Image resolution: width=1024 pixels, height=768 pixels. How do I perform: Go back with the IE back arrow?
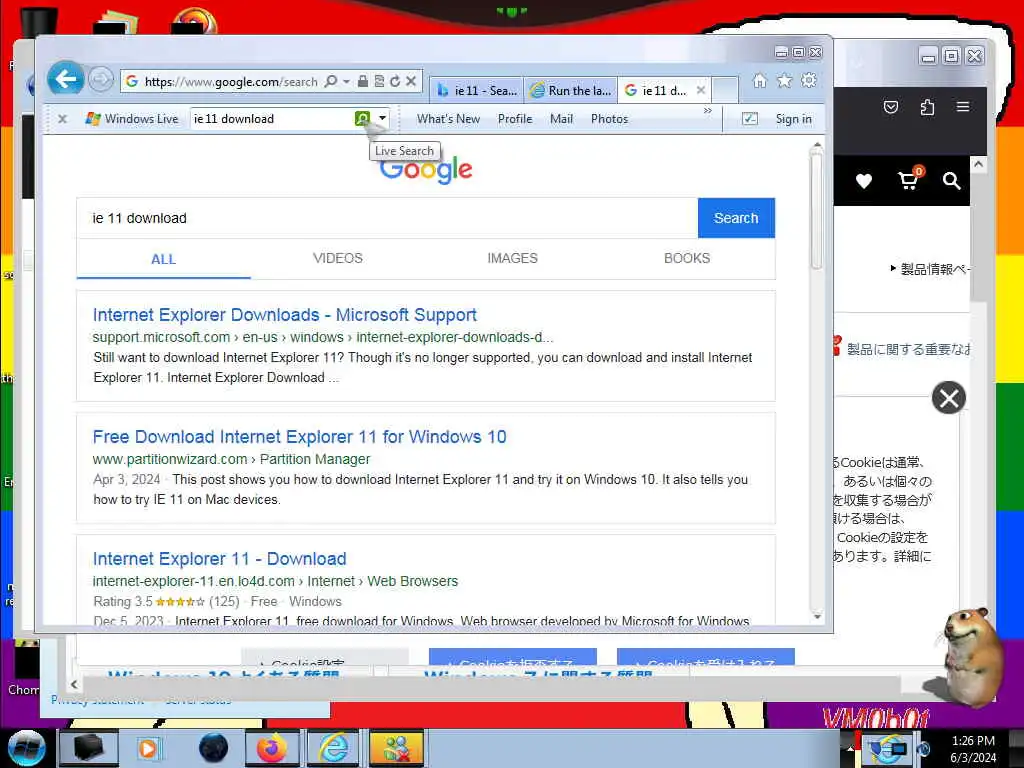(65, 80)
